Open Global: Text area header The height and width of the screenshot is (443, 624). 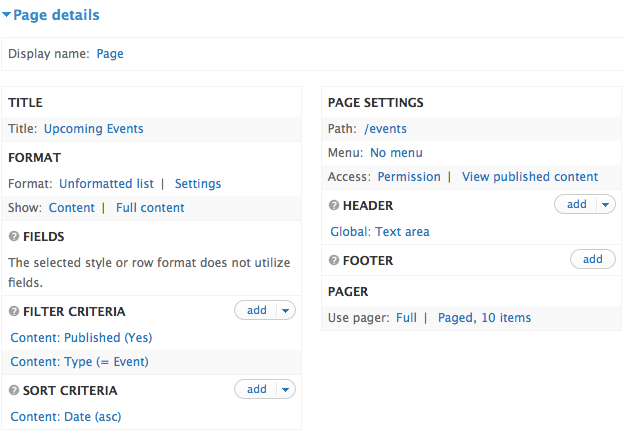(x=380, y=232)
